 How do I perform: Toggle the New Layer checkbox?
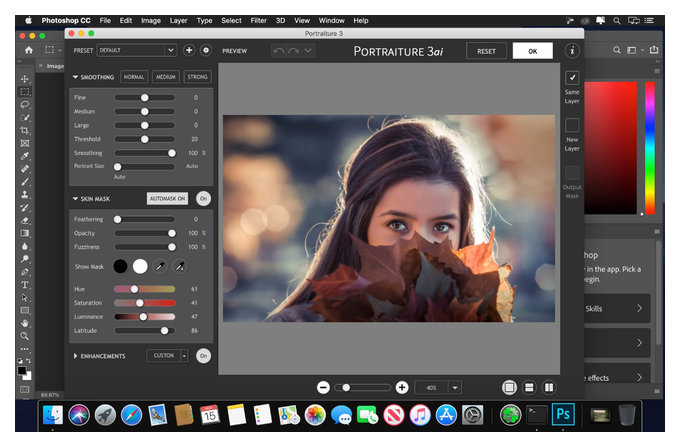point(572,125)
